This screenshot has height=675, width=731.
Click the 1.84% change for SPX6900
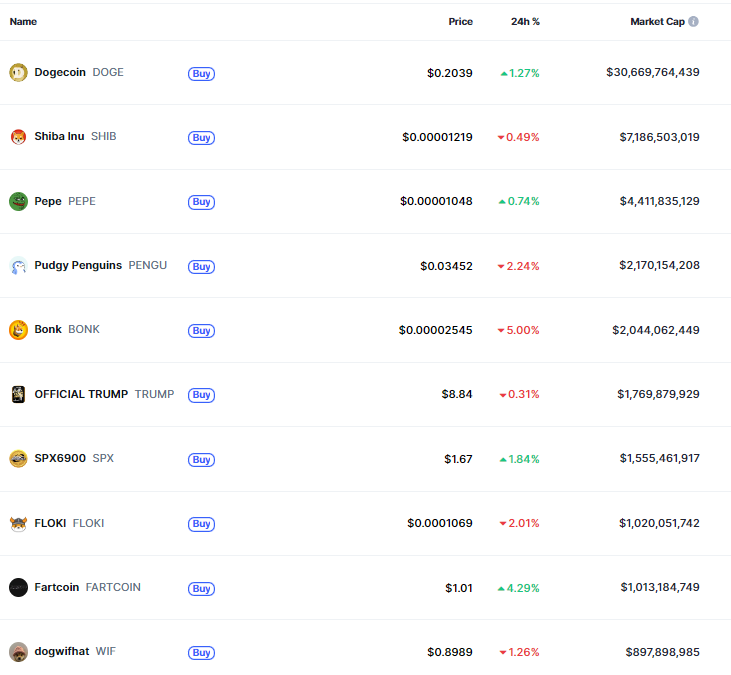pos(519,460)
